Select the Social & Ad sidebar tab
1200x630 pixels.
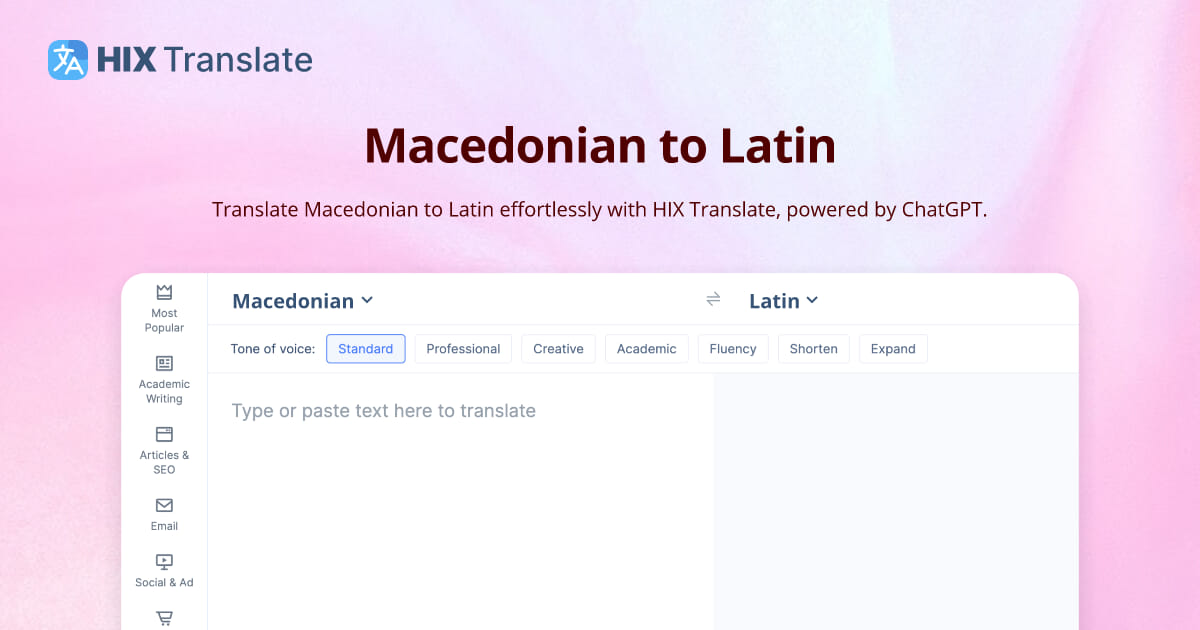coord(163,570)
